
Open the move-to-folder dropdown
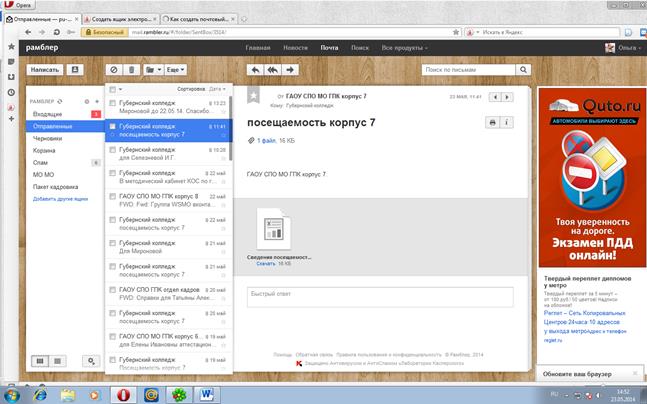[x=153, y=70]
